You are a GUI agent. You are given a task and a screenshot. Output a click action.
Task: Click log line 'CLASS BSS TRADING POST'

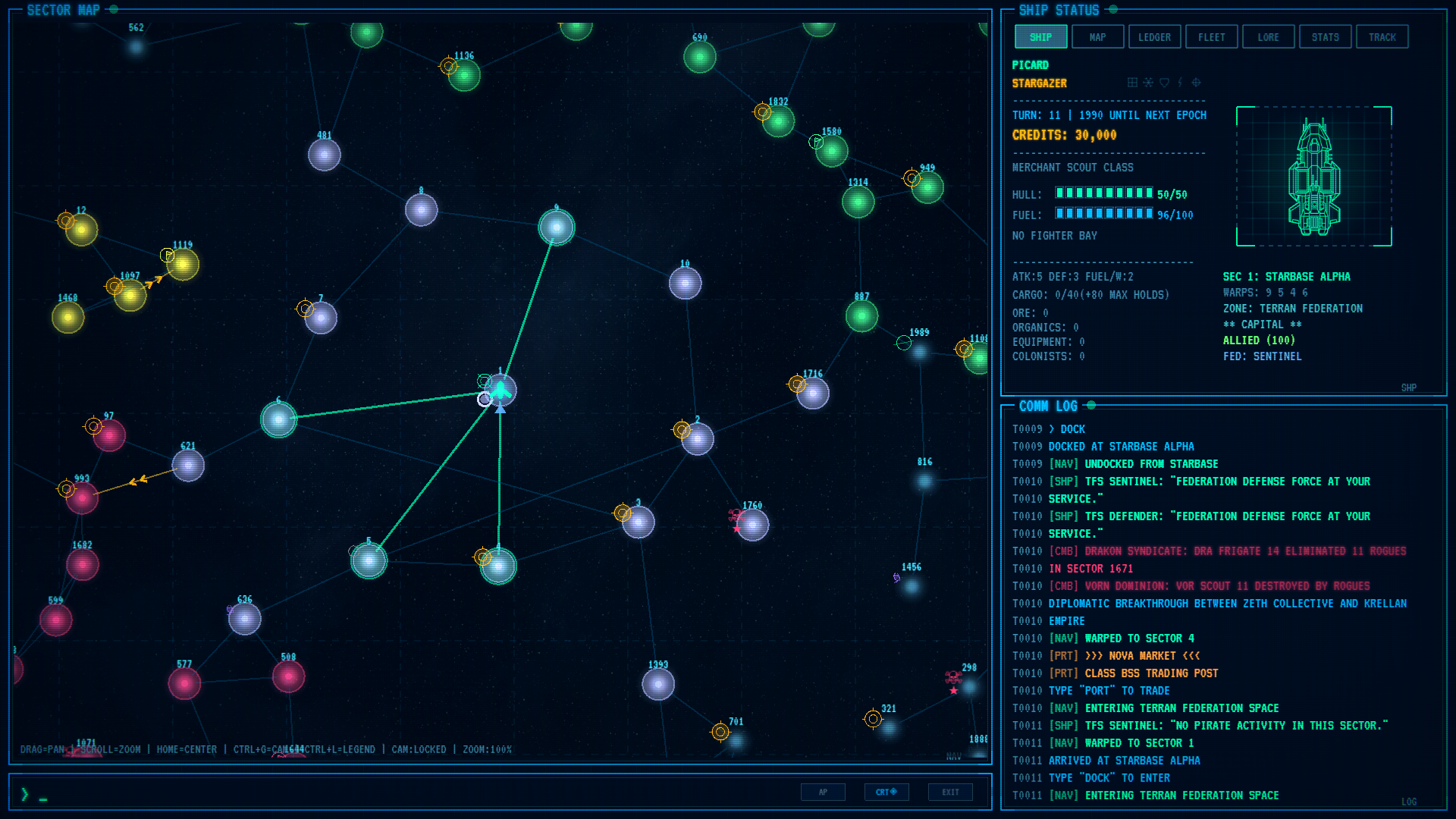(1151, 673)
